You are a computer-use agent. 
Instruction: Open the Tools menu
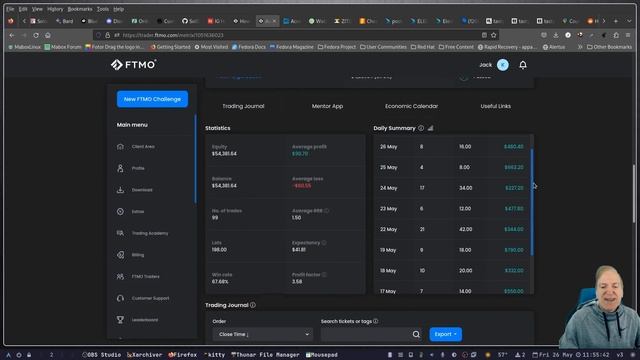coord(102,9)
